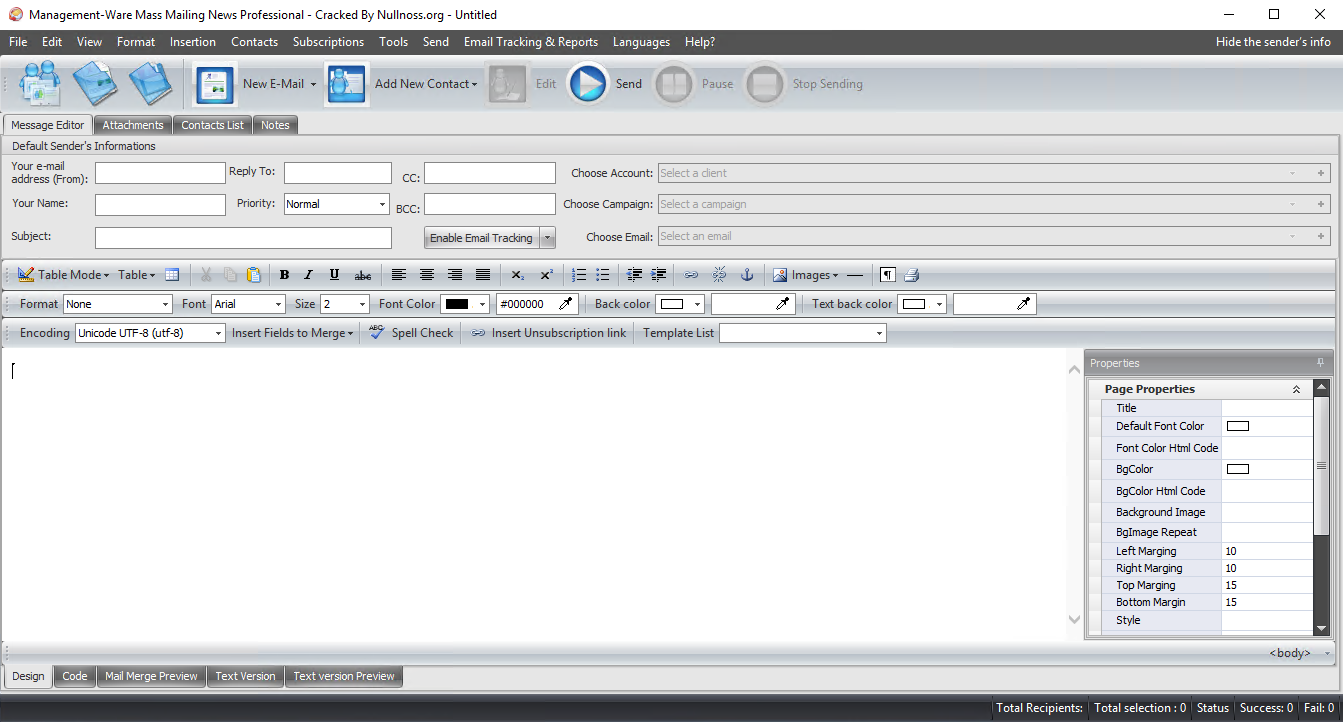Screen dimensions: 1343x722
Task: Pick text back color with its eyedropper
Action: click(1024, 304)
